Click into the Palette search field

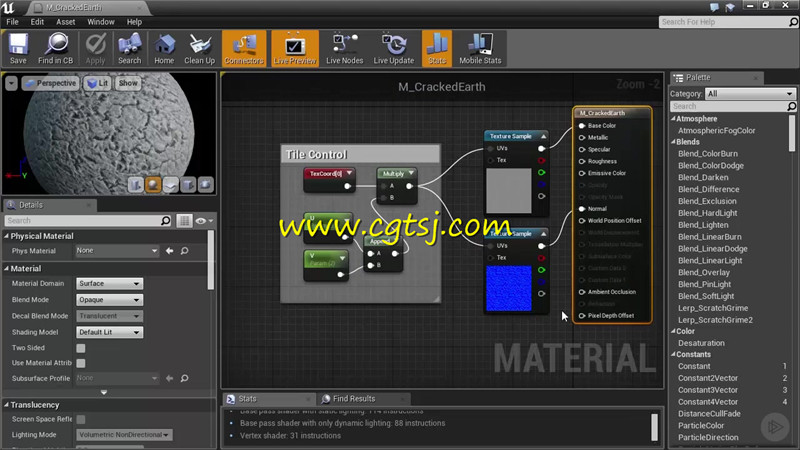(728, 106)
